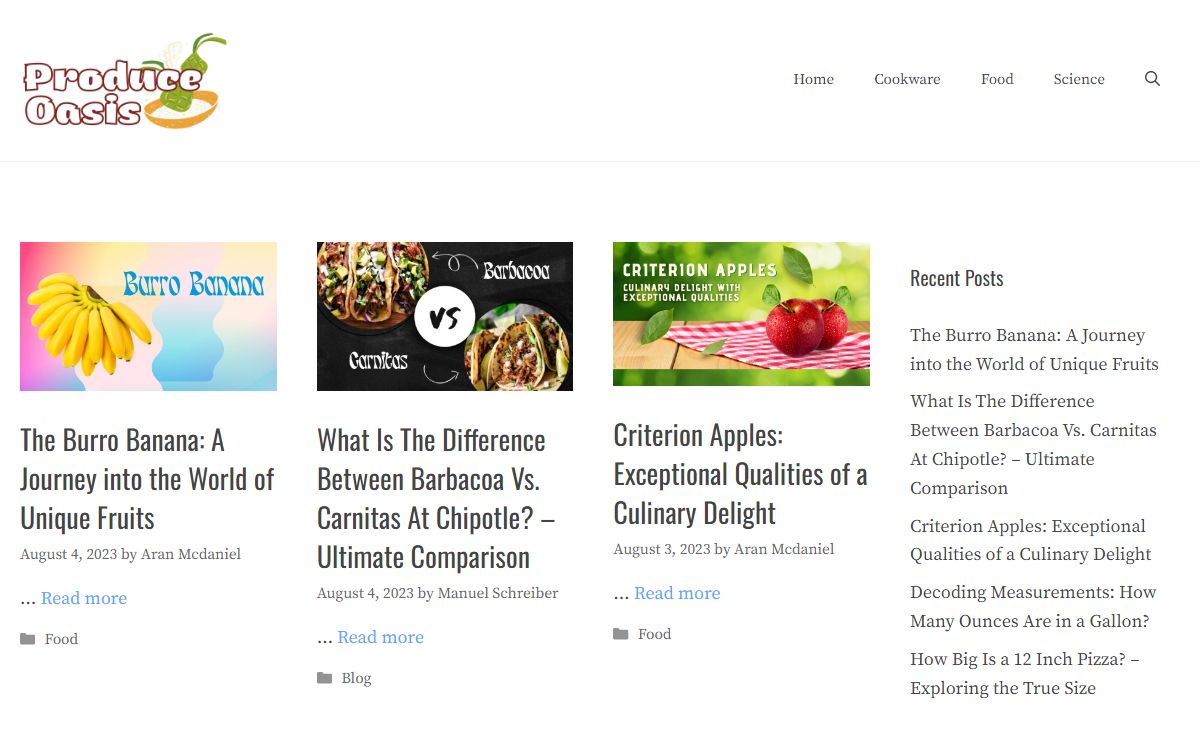
Task: Open Food category under Criterion Apples post
Action: click(654, 634)
